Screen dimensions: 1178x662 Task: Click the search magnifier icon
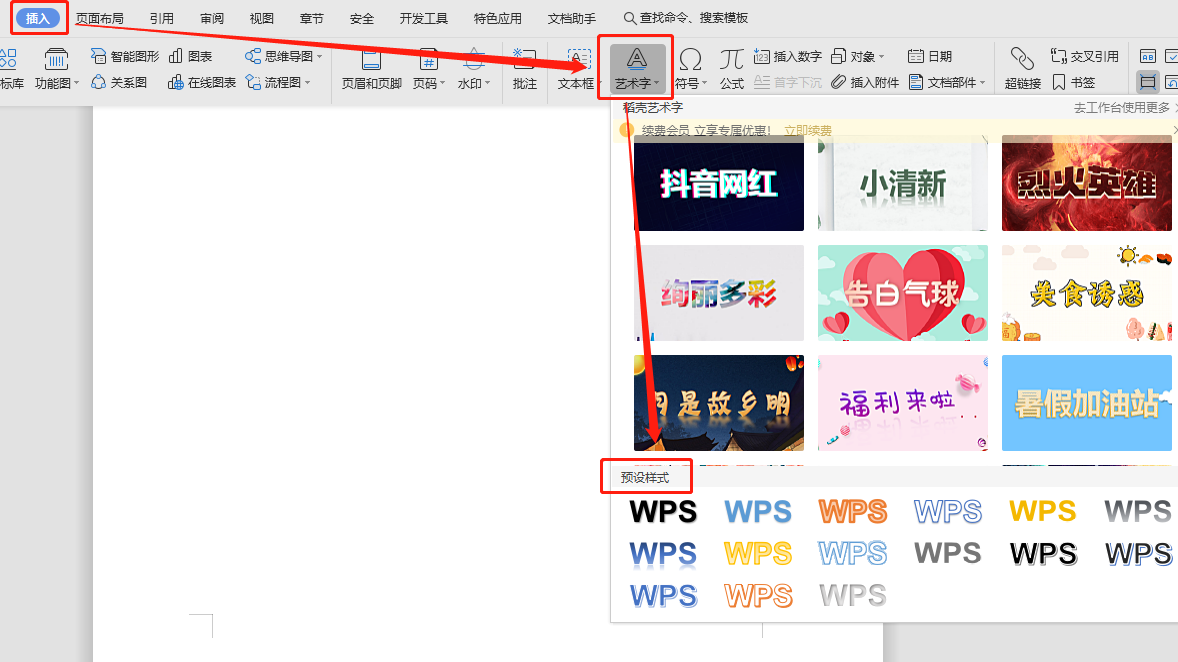tap(630, 17)
